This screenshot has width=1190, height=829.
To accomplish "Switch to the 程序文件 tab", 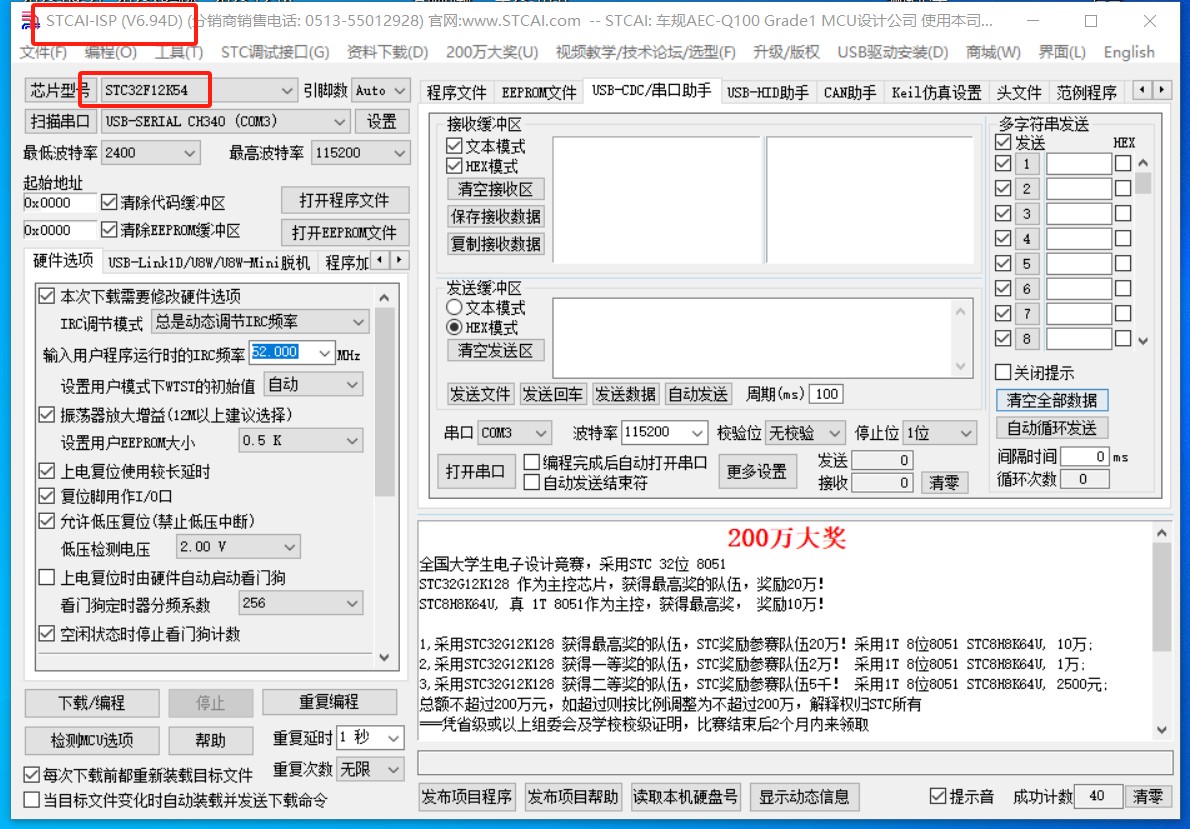I will pos(456,93).
